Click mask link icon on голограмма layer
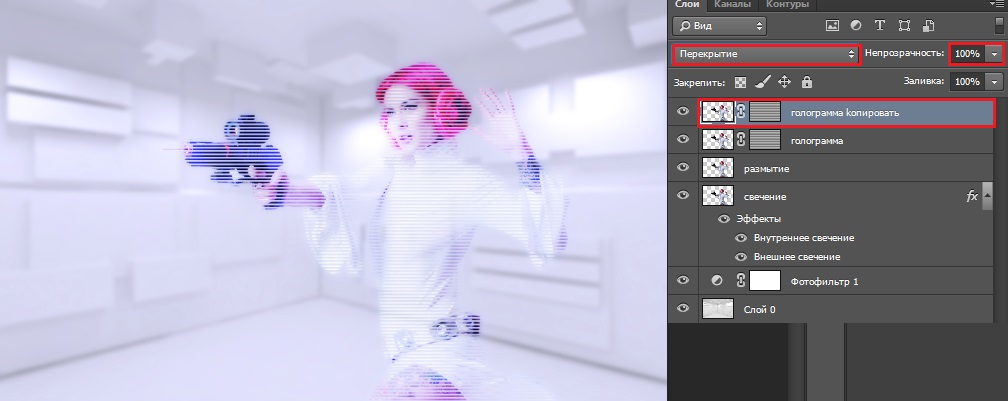This screenshot has height=401, width=1008. tap(741, 140)
